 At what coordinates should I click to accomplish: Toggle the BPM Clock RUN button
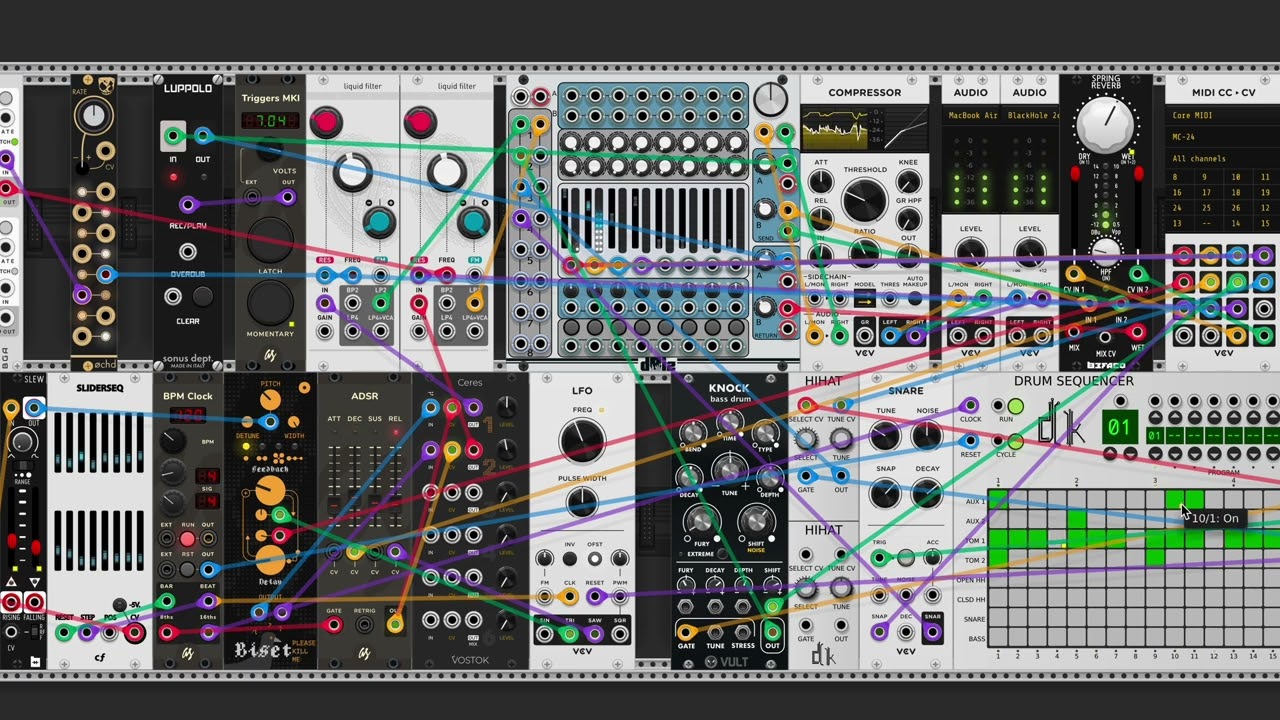point(187,540)
